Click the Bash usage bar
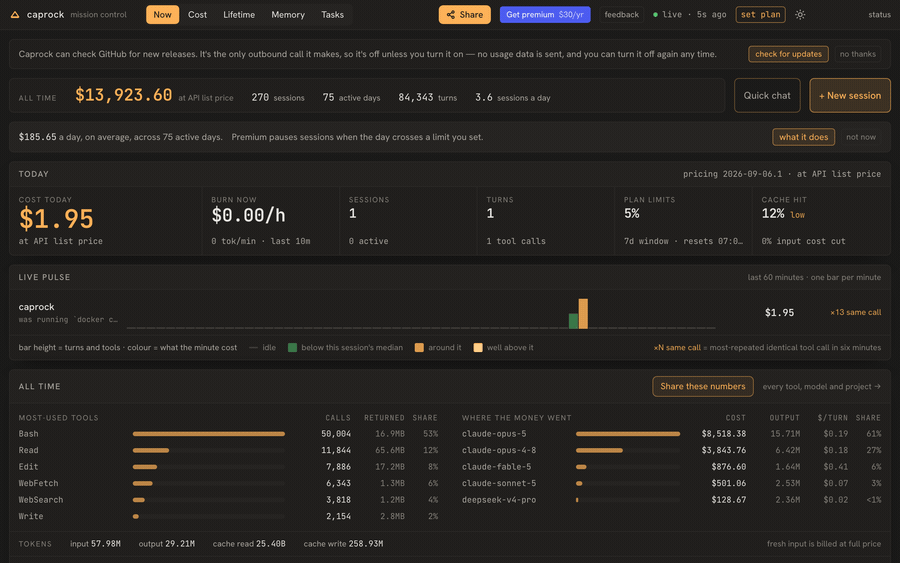Image resolution: width=900 pixels, height=563 pixels. pyautogui.click(x=209, y=434)
